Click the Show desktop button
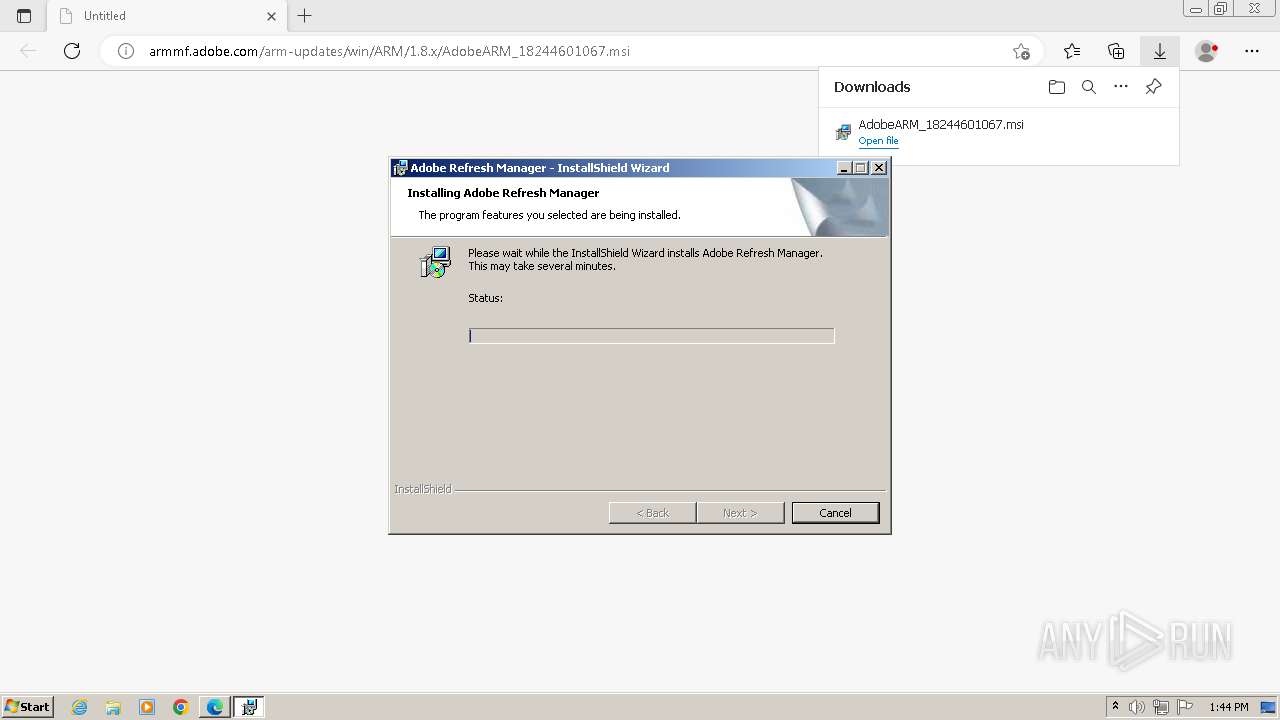The image size is (1280, 720). [x=1269, y=707]
